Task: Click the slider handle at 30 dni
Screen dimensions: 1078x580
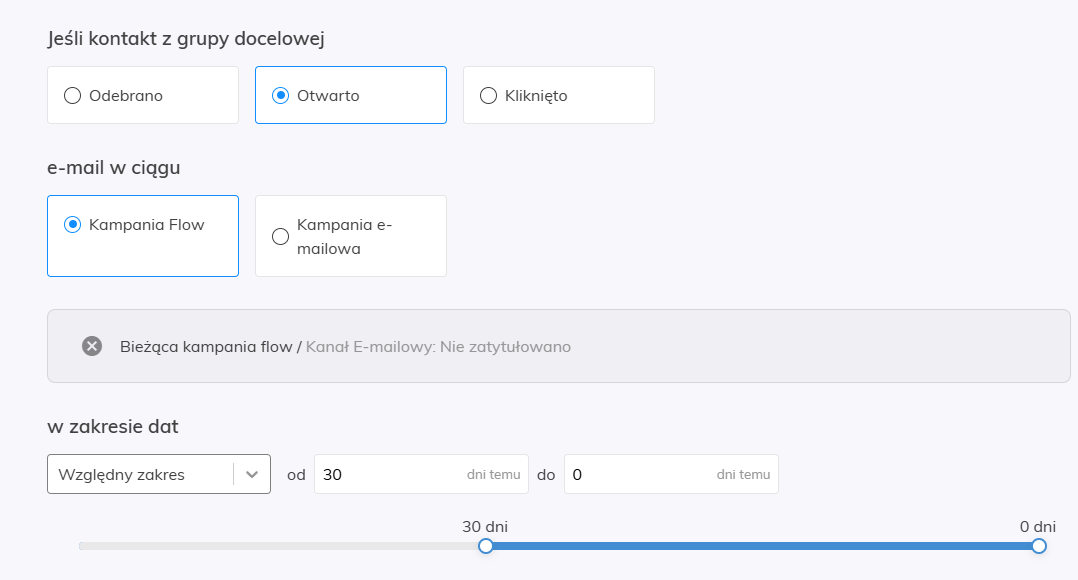Action: pos(486,546)
